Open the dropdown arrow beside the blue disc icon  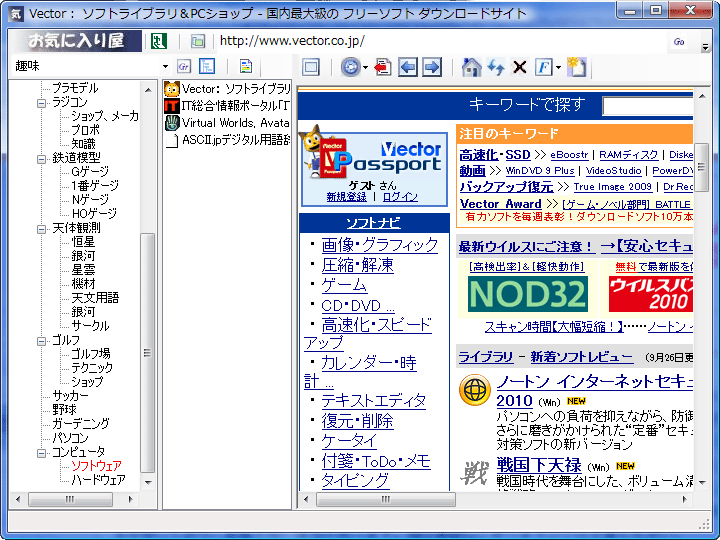point(366,68)
